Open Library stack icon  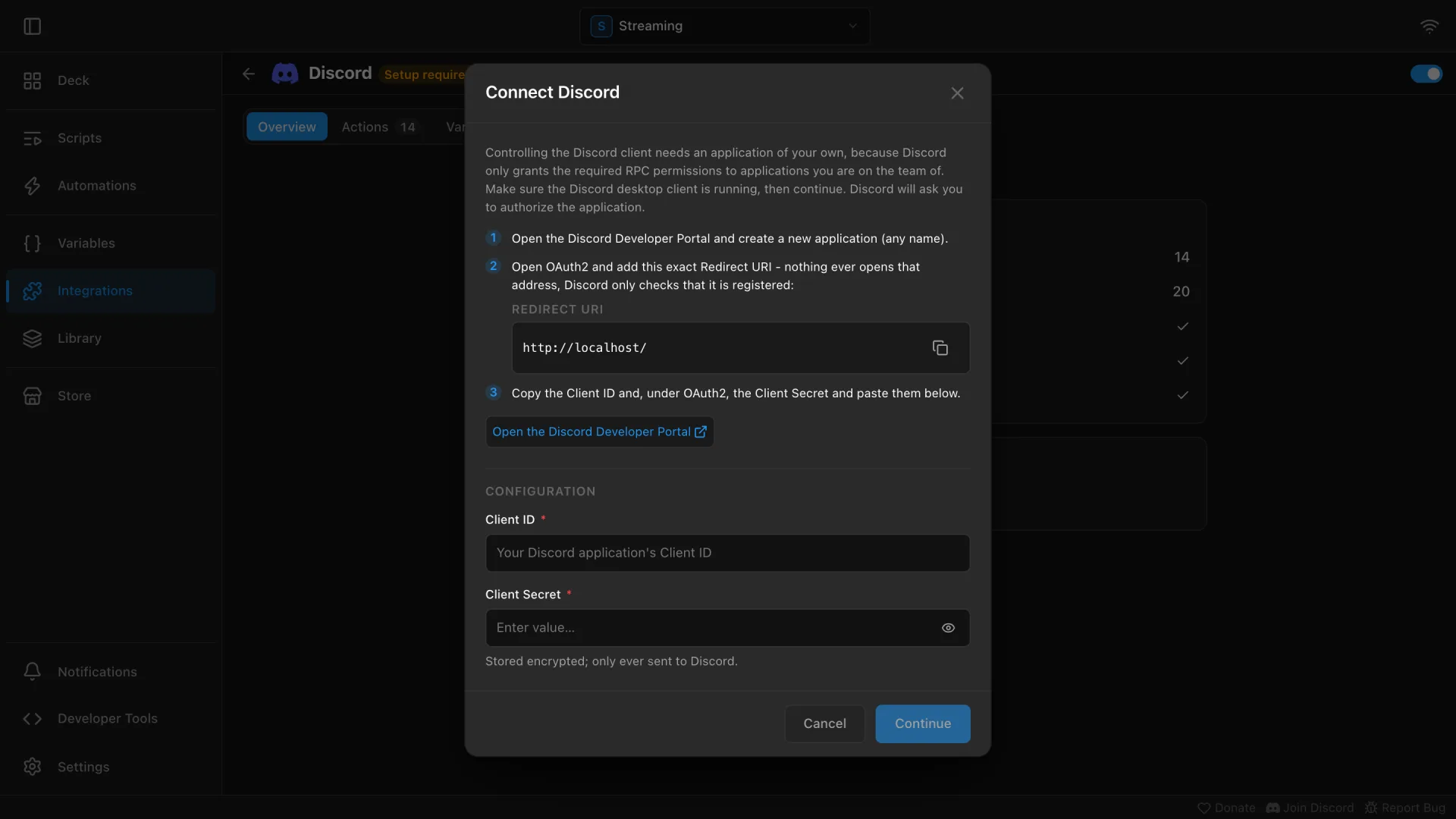(32, 338)
